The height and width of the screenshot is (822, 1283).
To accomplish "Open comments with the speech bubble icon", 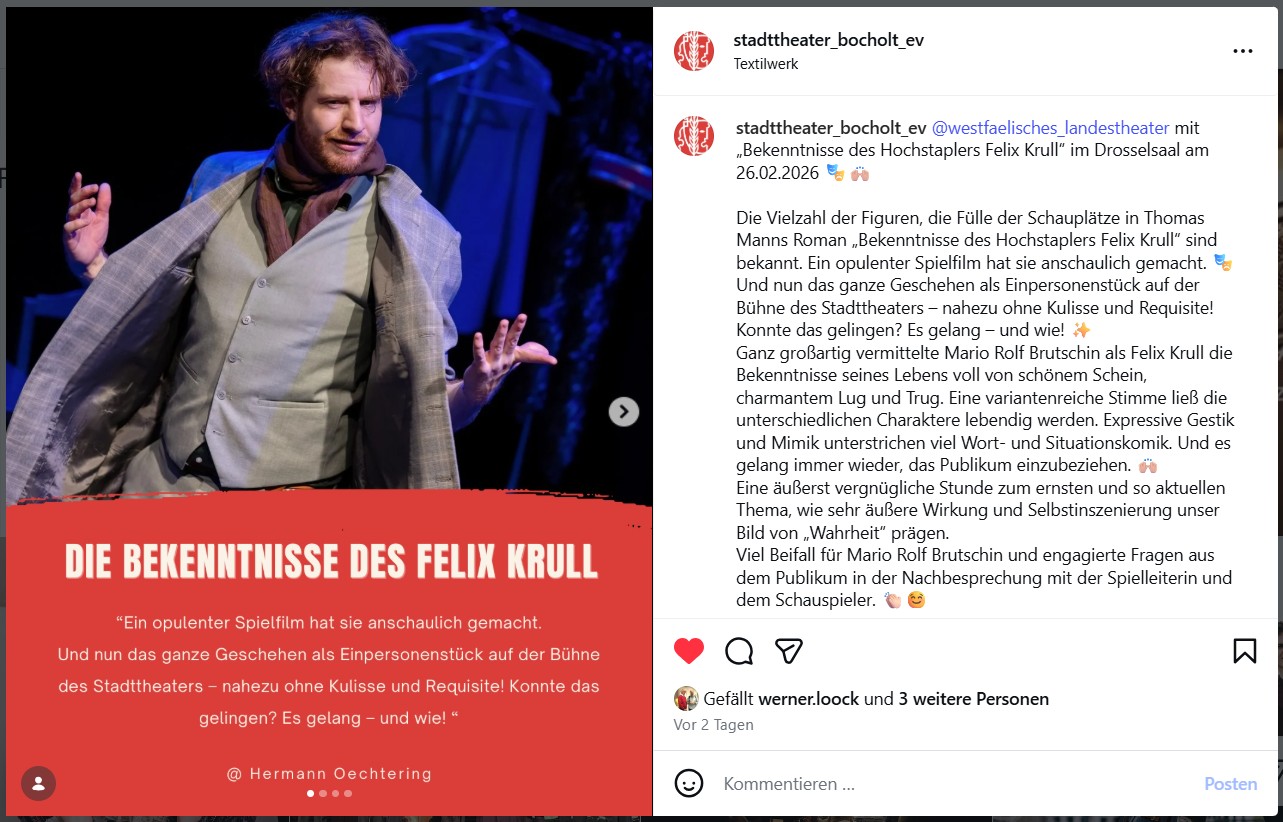I will [x=739, y=651].
